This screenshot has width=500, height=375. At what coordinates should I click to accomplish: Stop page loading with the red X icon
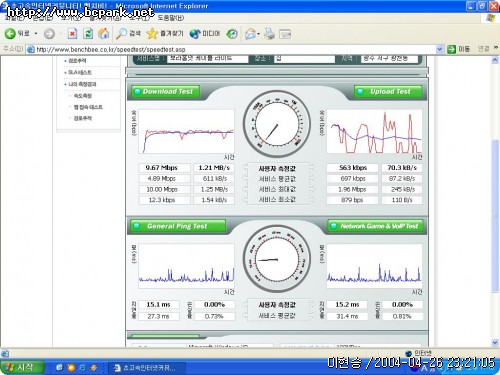72,33
